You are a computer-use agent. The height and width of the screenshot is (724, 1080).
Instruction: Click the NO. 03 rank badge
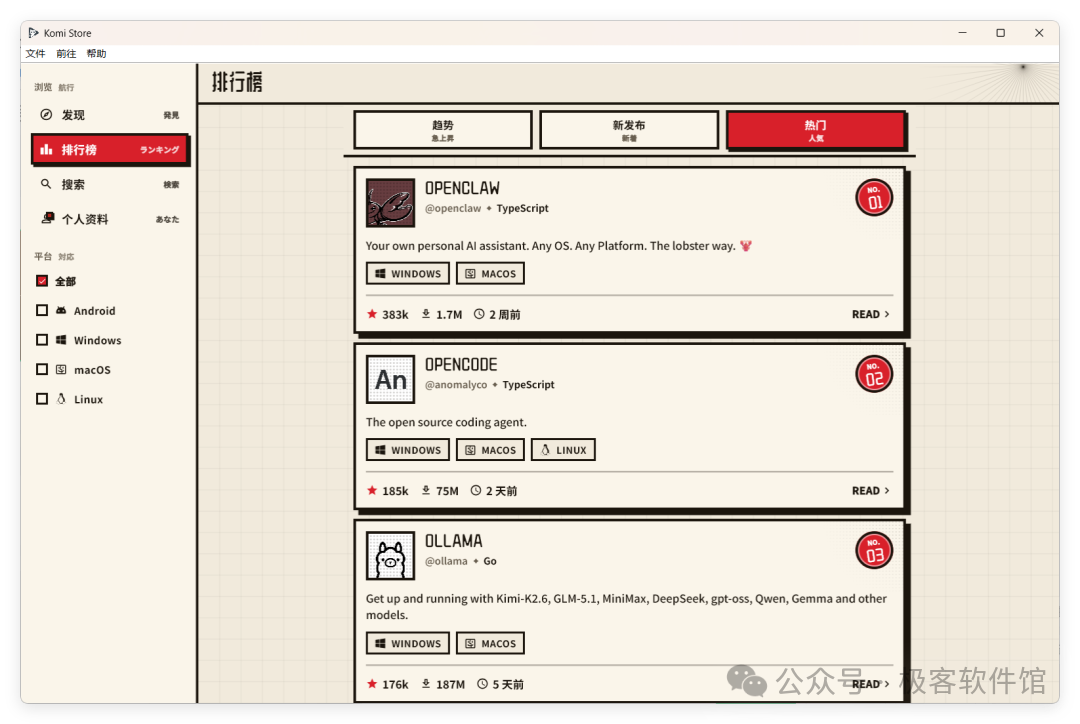pyautogui.click(x=874, y=550)
